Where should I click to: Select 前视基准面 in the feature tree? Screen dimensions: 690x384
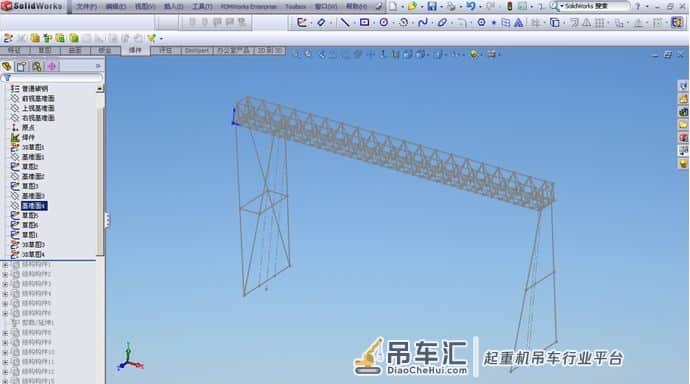click(x=38, y=98)
